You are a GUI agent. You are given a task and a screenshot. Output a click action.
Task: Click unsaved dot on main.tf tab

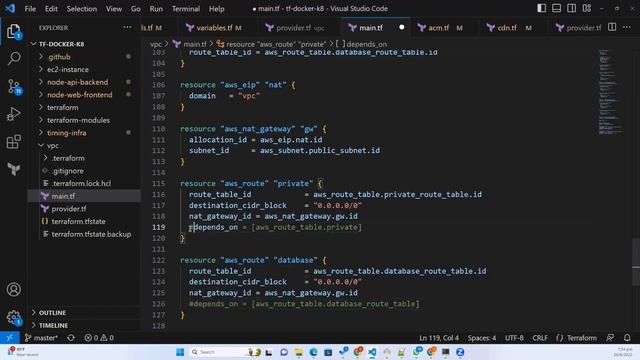[x=402, y=27]
